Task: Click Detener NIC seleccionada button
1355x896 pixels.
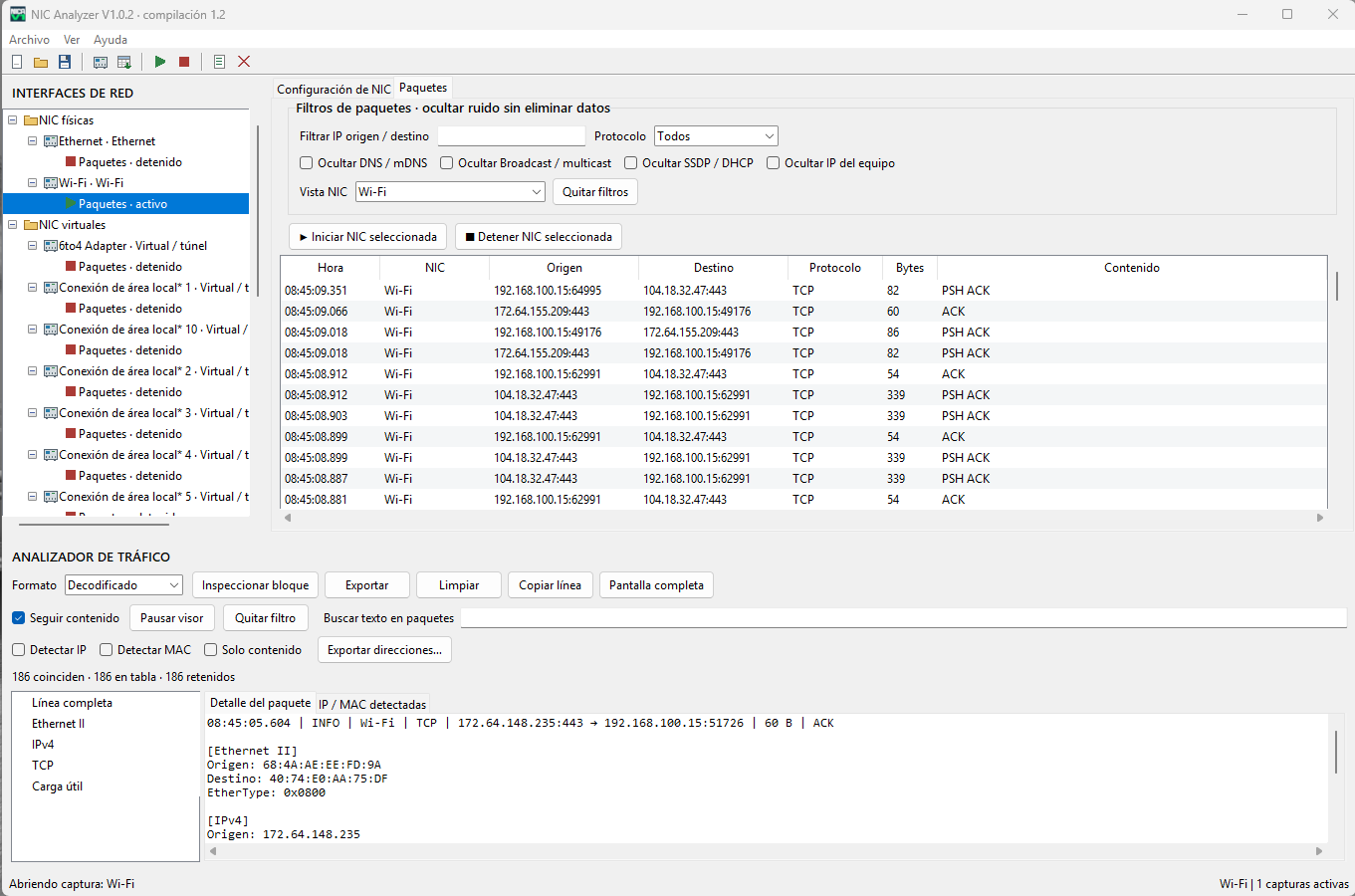Action: coord(539,237)
